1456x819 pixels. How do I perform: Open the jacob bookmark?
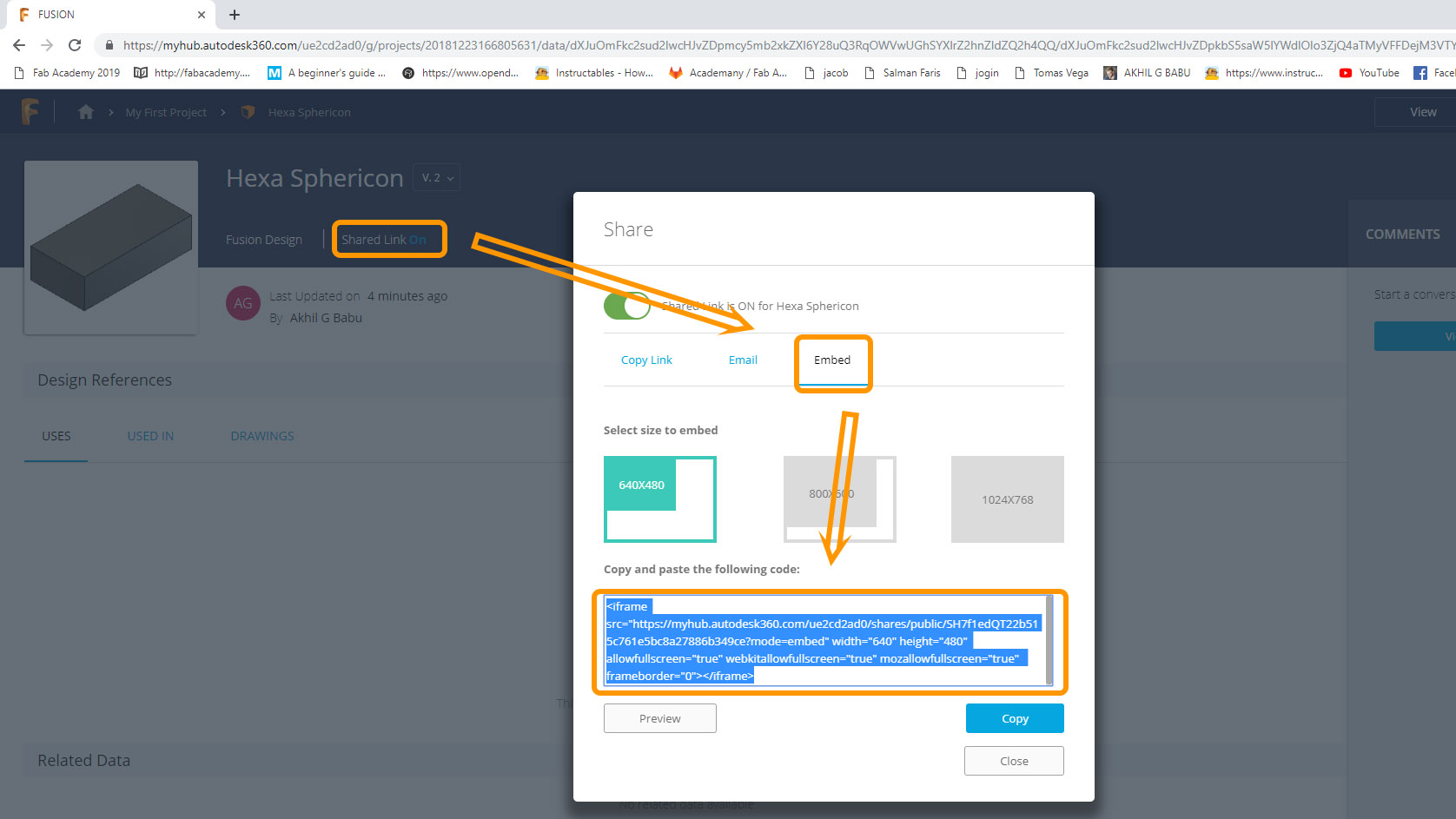tap(827, 73)
